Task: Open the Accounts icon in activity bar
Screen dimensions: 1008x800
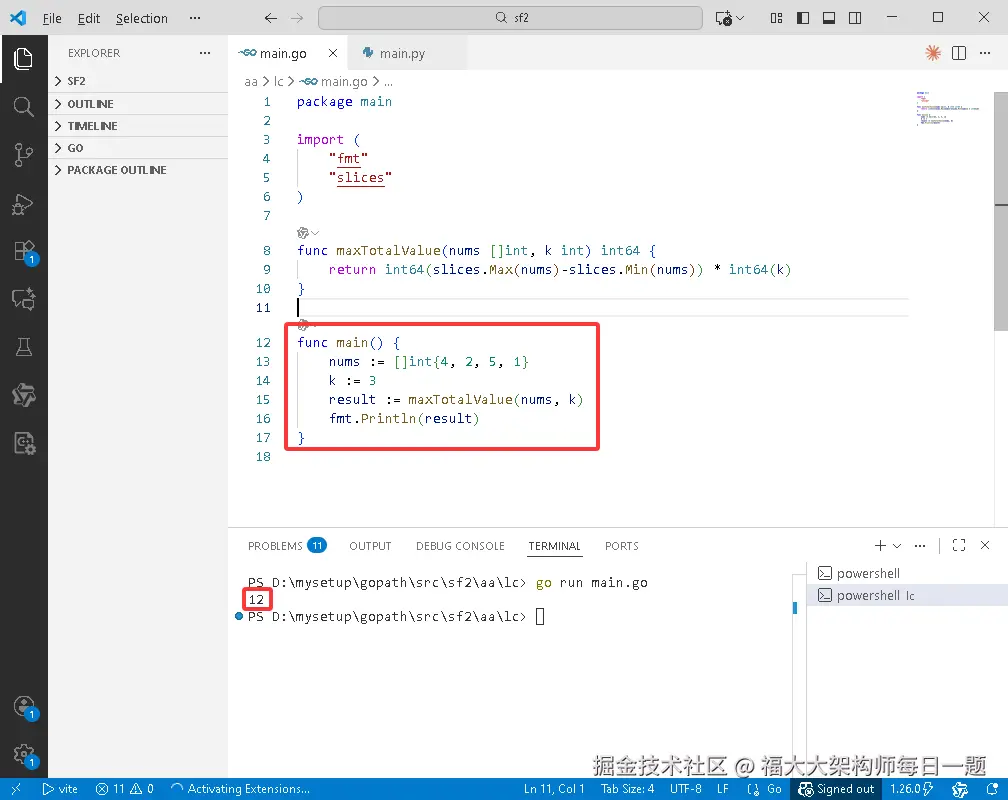Action: coord(24,706)
